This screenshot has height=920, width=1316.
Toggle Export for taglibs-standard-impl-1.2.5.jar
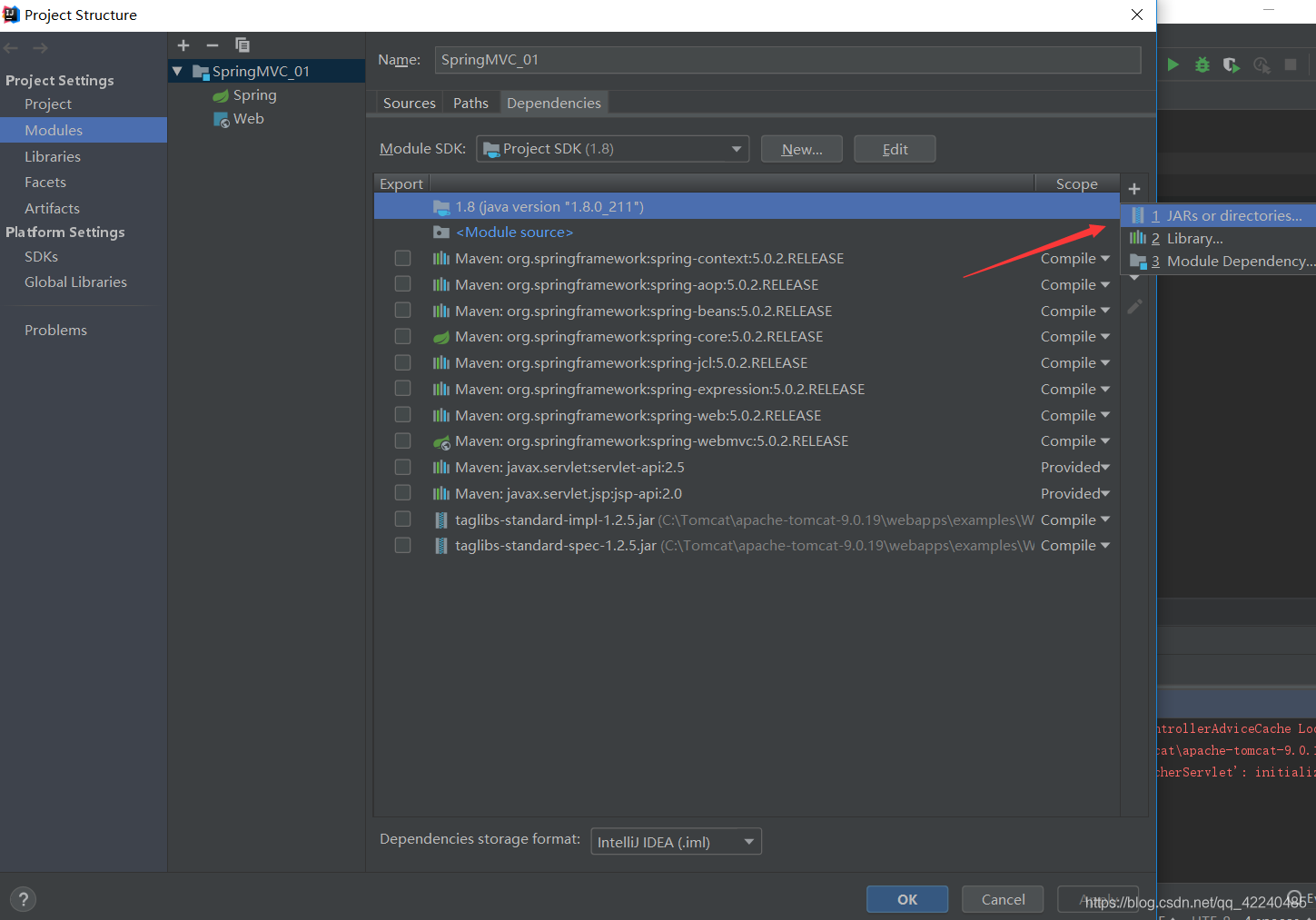pos(402,519)
